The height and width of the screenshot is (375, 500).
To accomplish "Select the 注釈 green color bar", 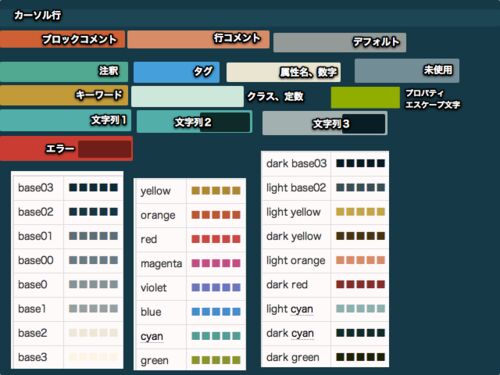I will tap(64, 72).
